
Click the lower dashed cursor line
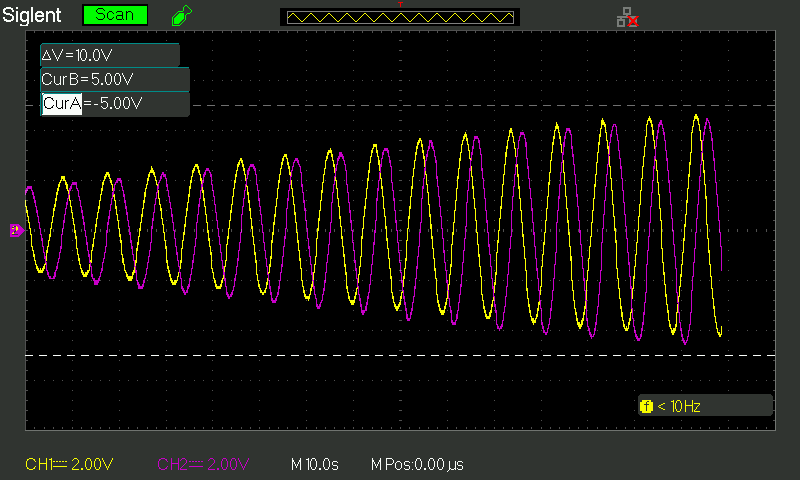(x=401, y=356)
